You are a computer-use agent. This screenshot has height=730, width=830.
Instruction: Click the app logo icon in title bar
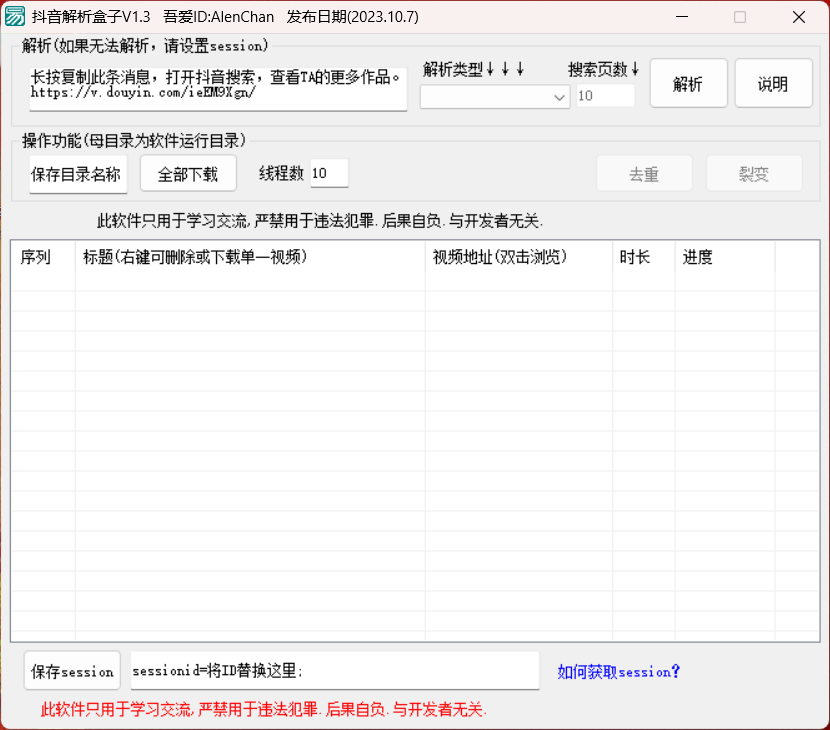[x=14, y=16]
